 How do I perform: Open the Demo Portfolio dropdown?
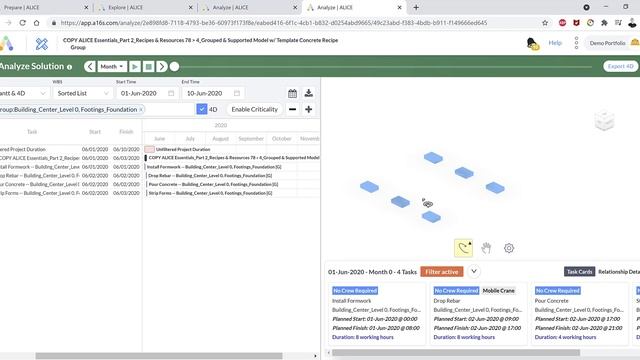tap(612, 43)
